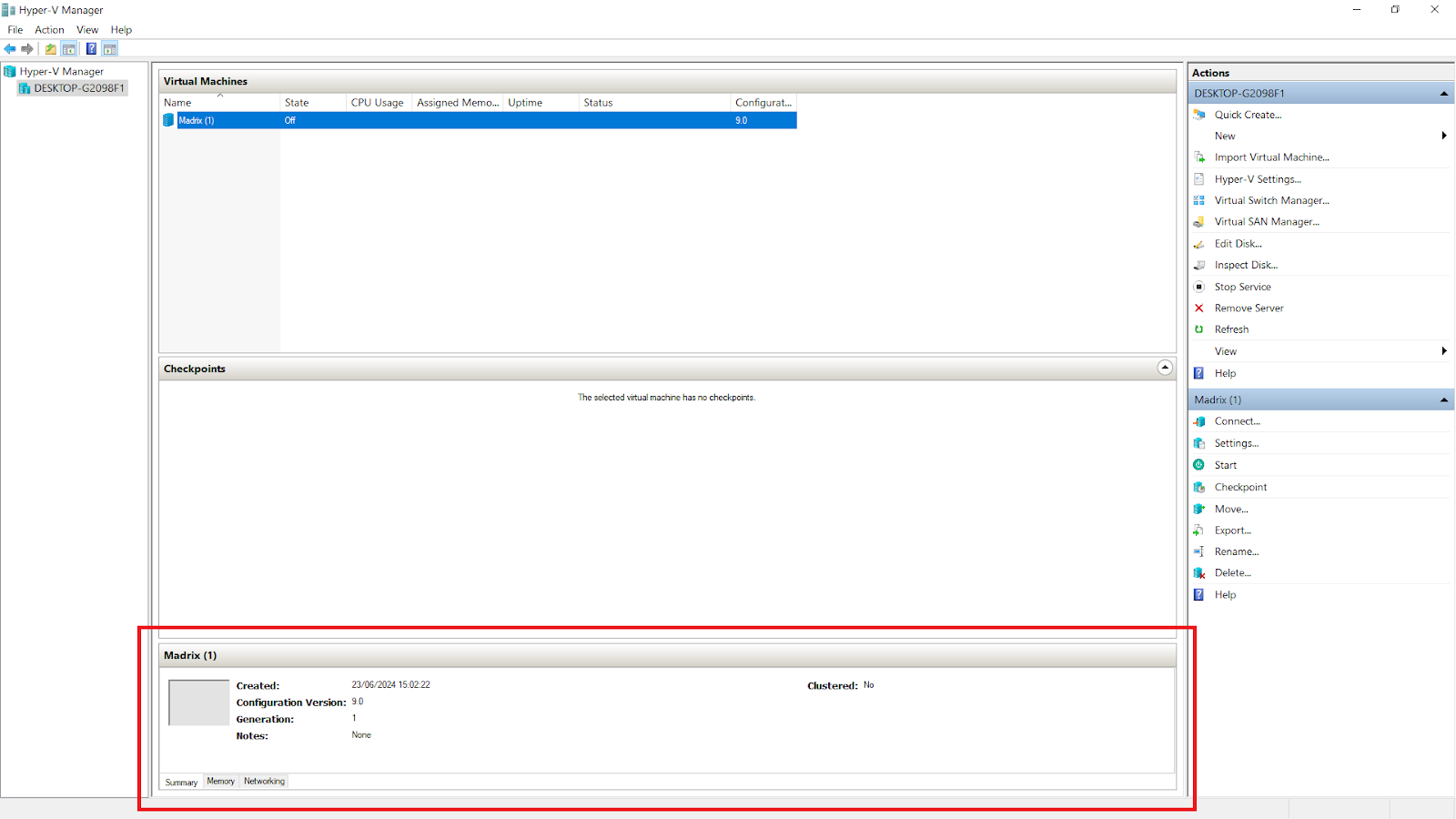Screen dimensions: 1456x819
Task: Switch to the Memory tab
Action: point(220,781)
